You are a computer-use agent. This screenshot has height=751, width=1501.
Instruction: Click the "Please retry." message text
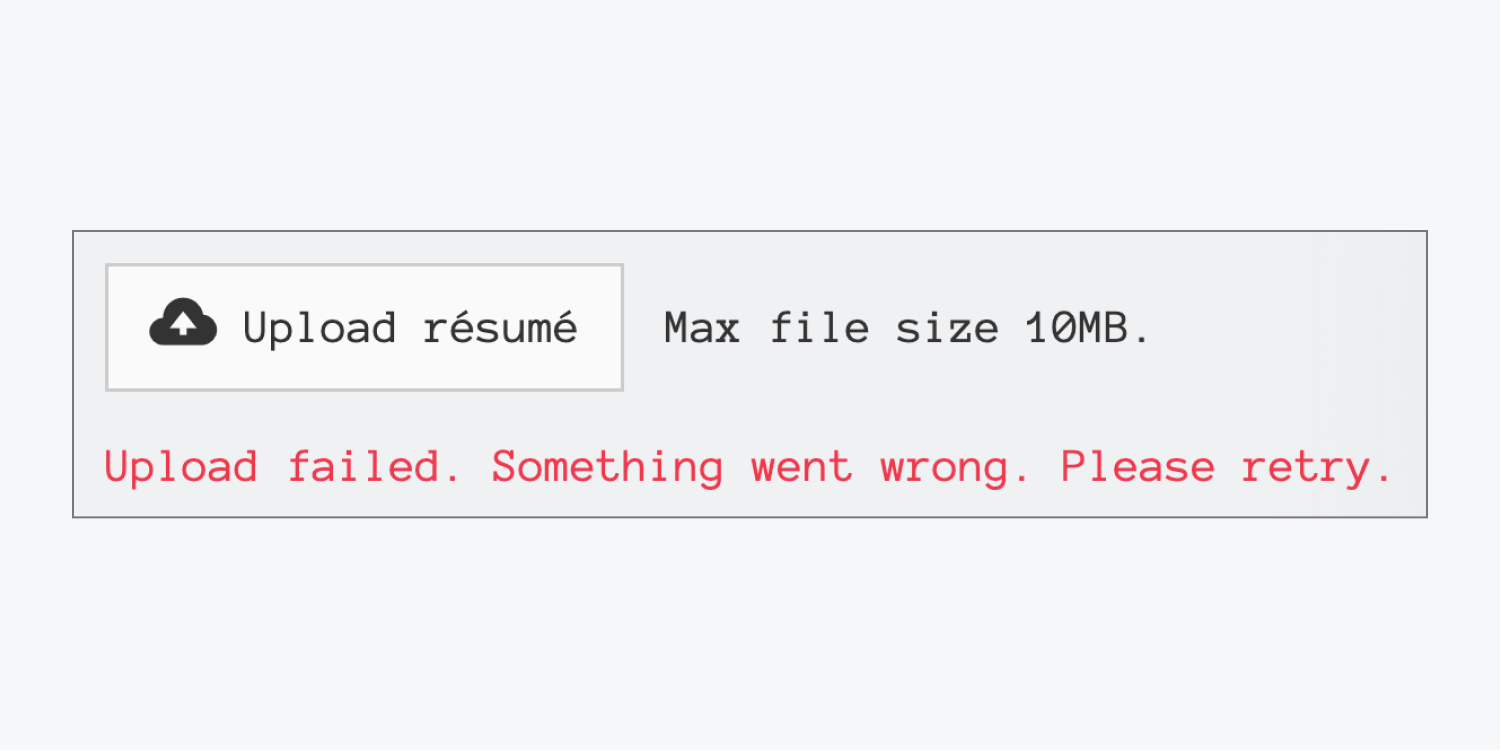[1227, 467]
